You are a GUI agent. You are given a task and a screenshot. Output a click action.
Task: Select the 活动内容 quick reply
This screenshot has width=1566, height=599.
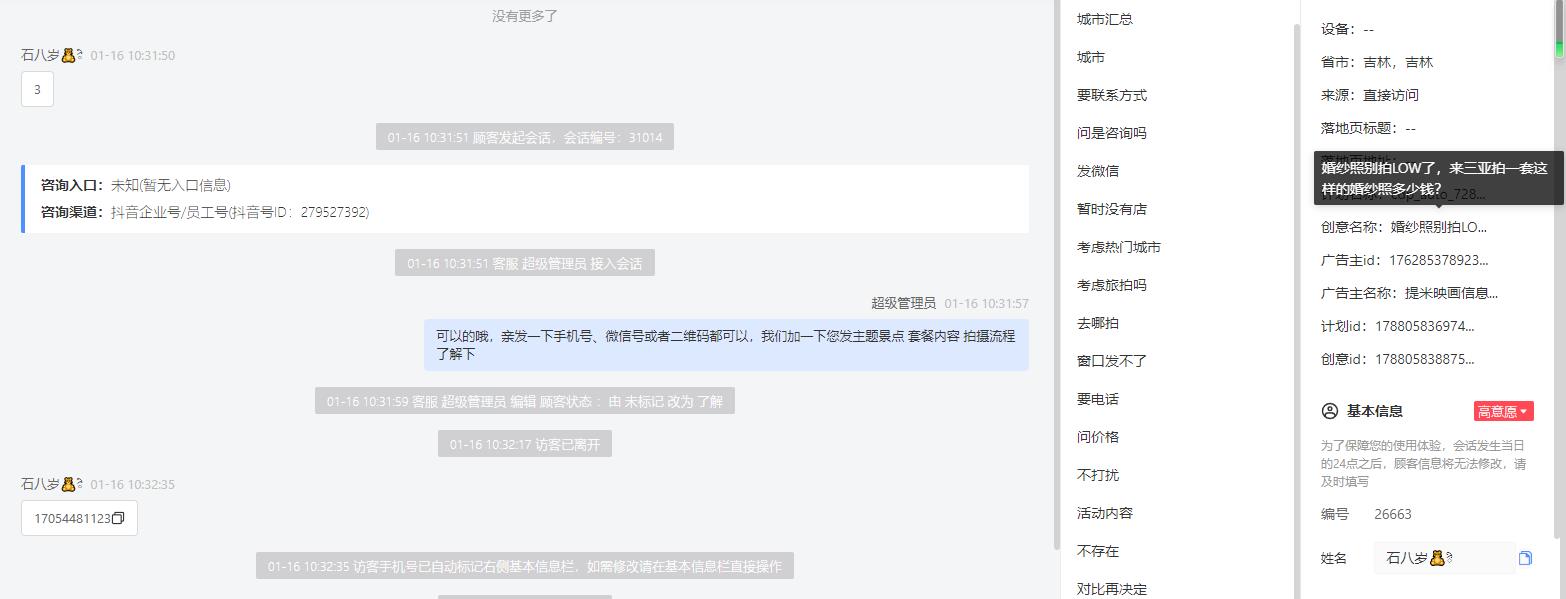(x=1105, y=513)
